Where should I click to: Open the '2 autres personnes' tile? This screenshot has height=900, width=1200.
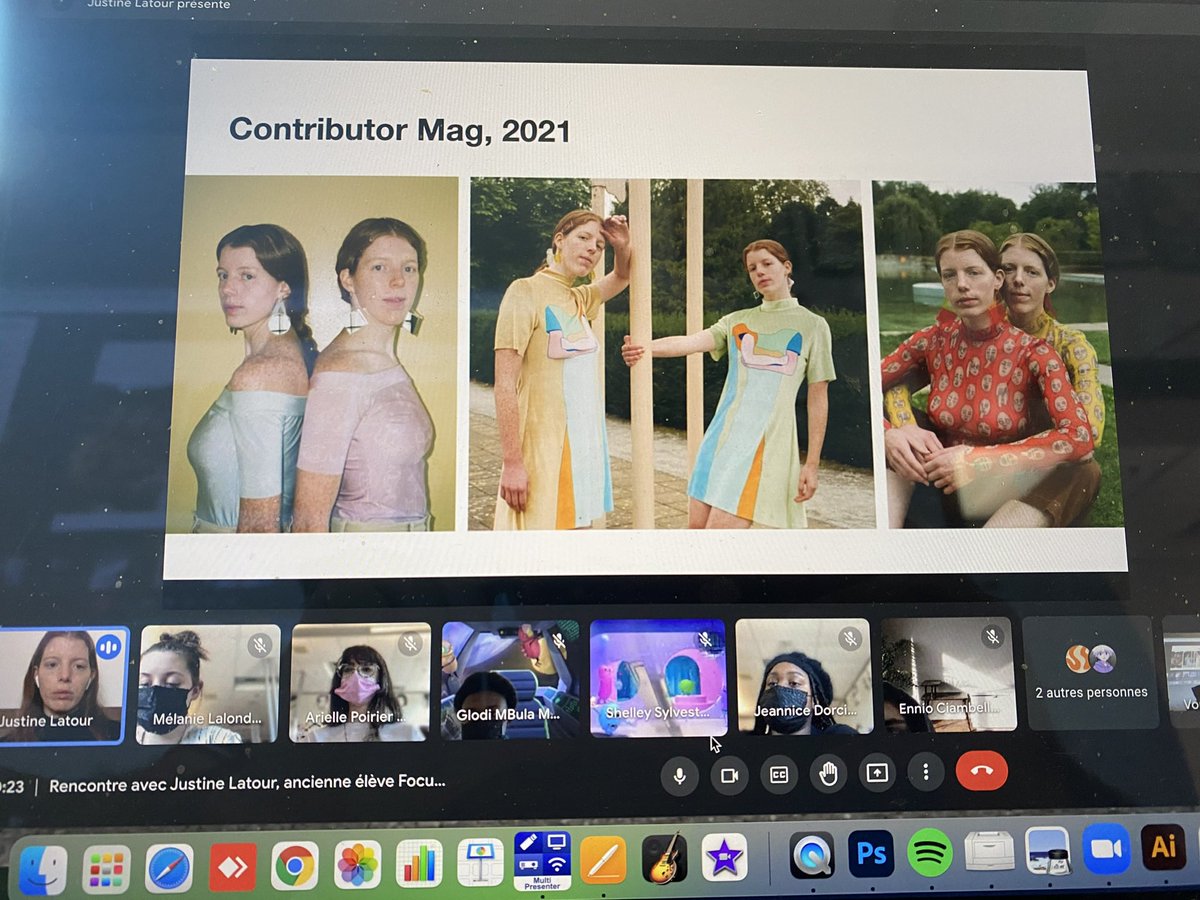click(1091, 672)
